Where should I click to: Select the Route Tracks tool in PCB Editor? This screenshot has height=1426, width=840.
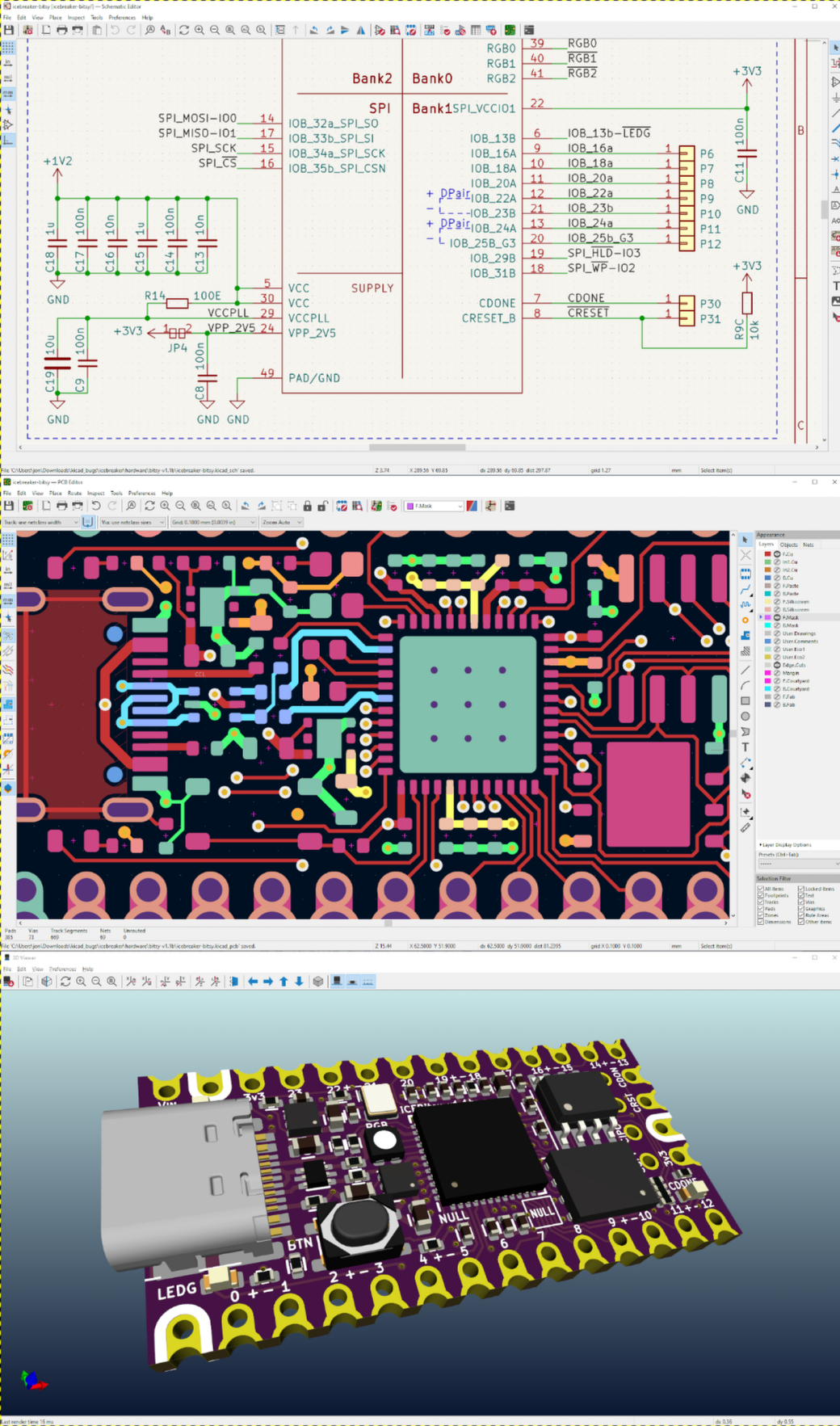745,590
